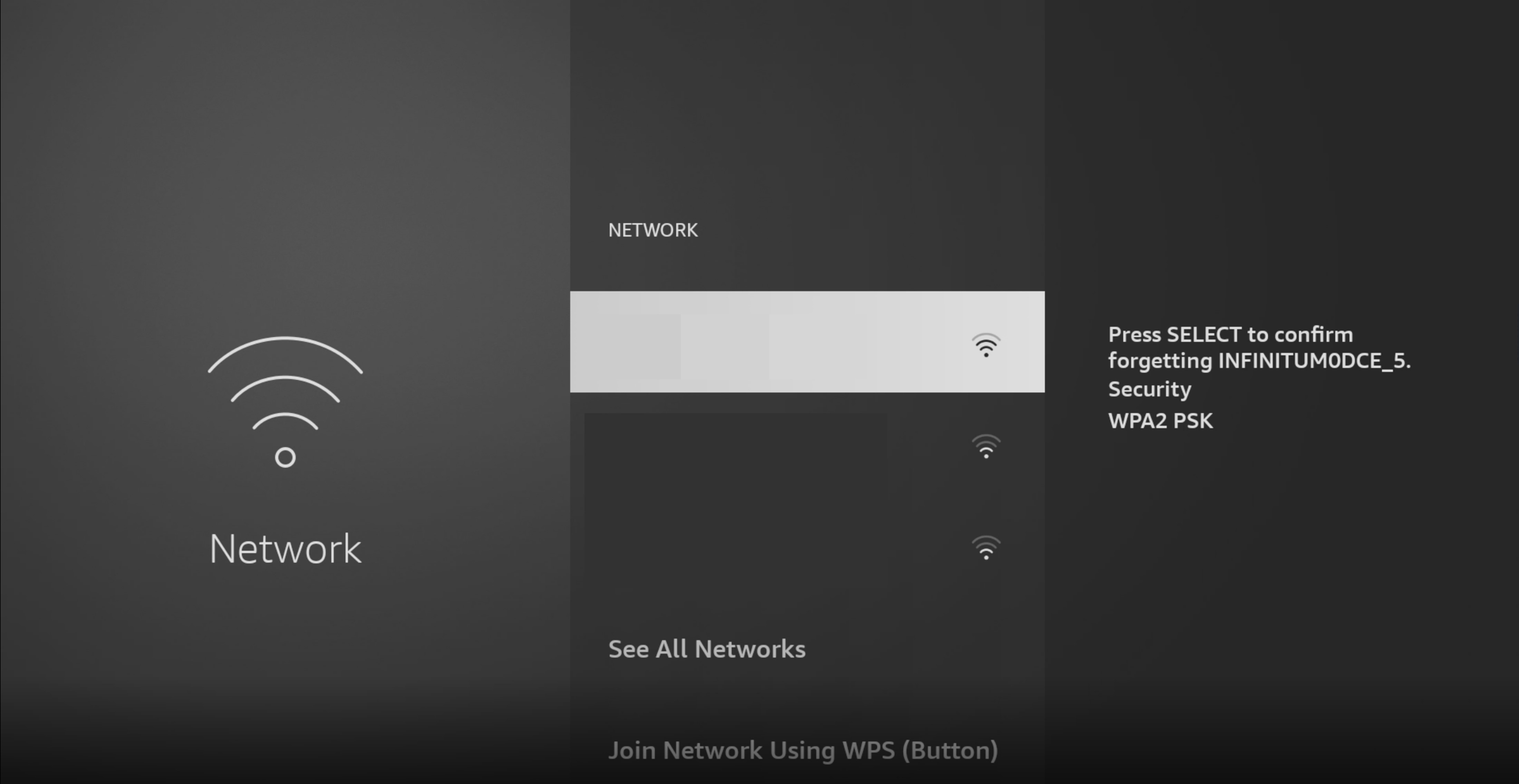Click the outermost arc of large Wi-Fi icon
The width and height of the screenshot is (1519, 784).
click(286, 354)
